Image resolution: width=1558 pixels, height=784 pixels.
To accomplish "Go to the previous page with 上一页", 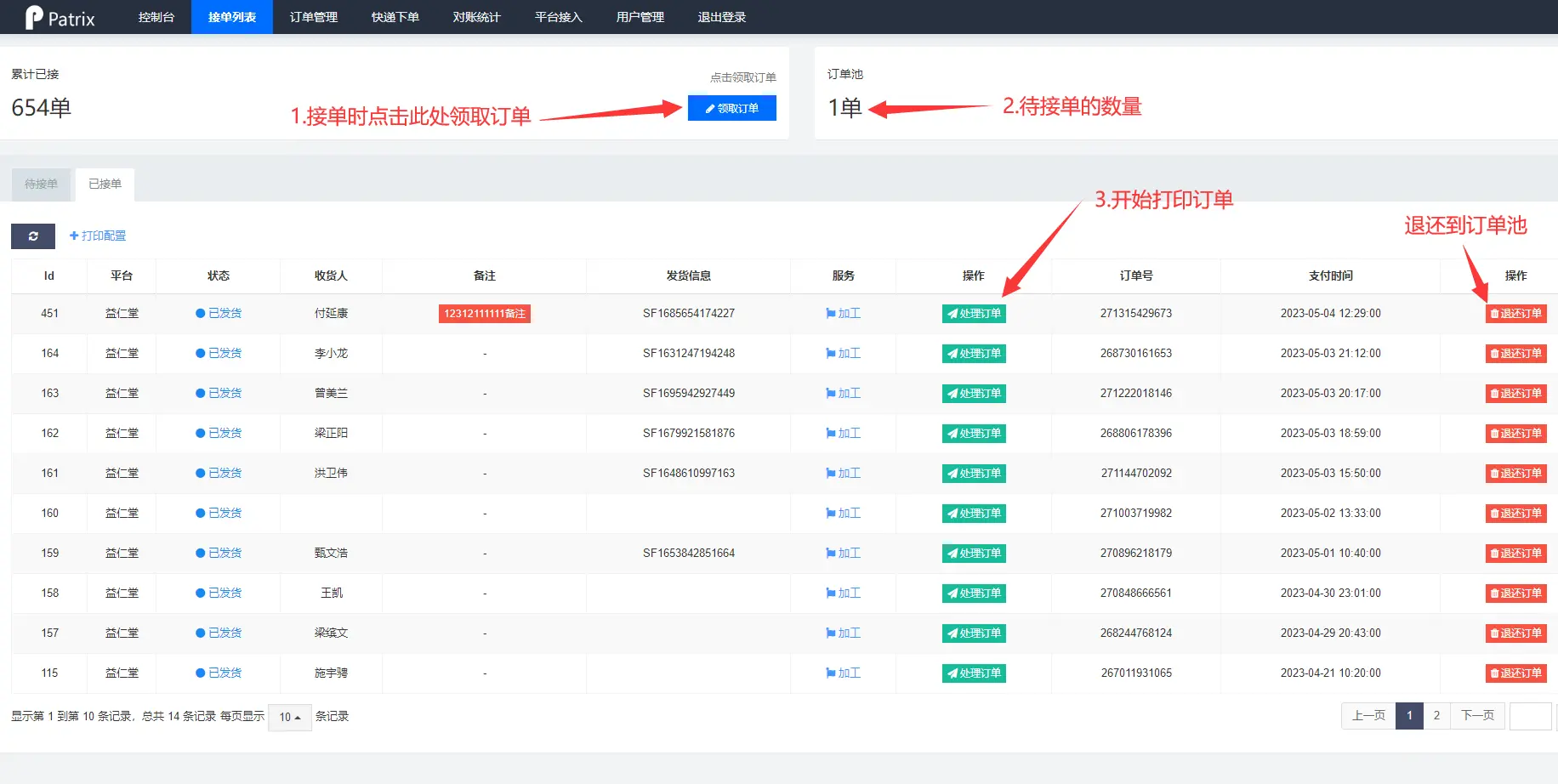I will pos(1368,716).
